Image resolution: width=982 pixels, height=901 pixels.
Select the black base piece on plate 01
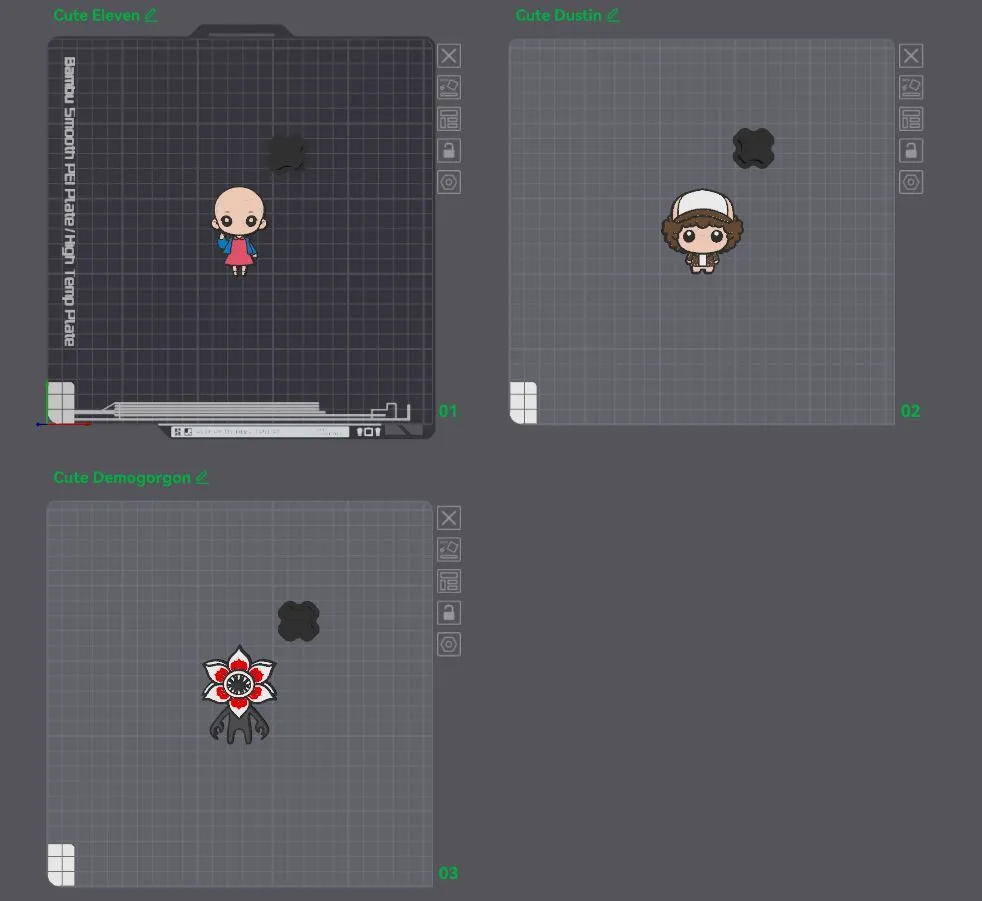(287, 152)
